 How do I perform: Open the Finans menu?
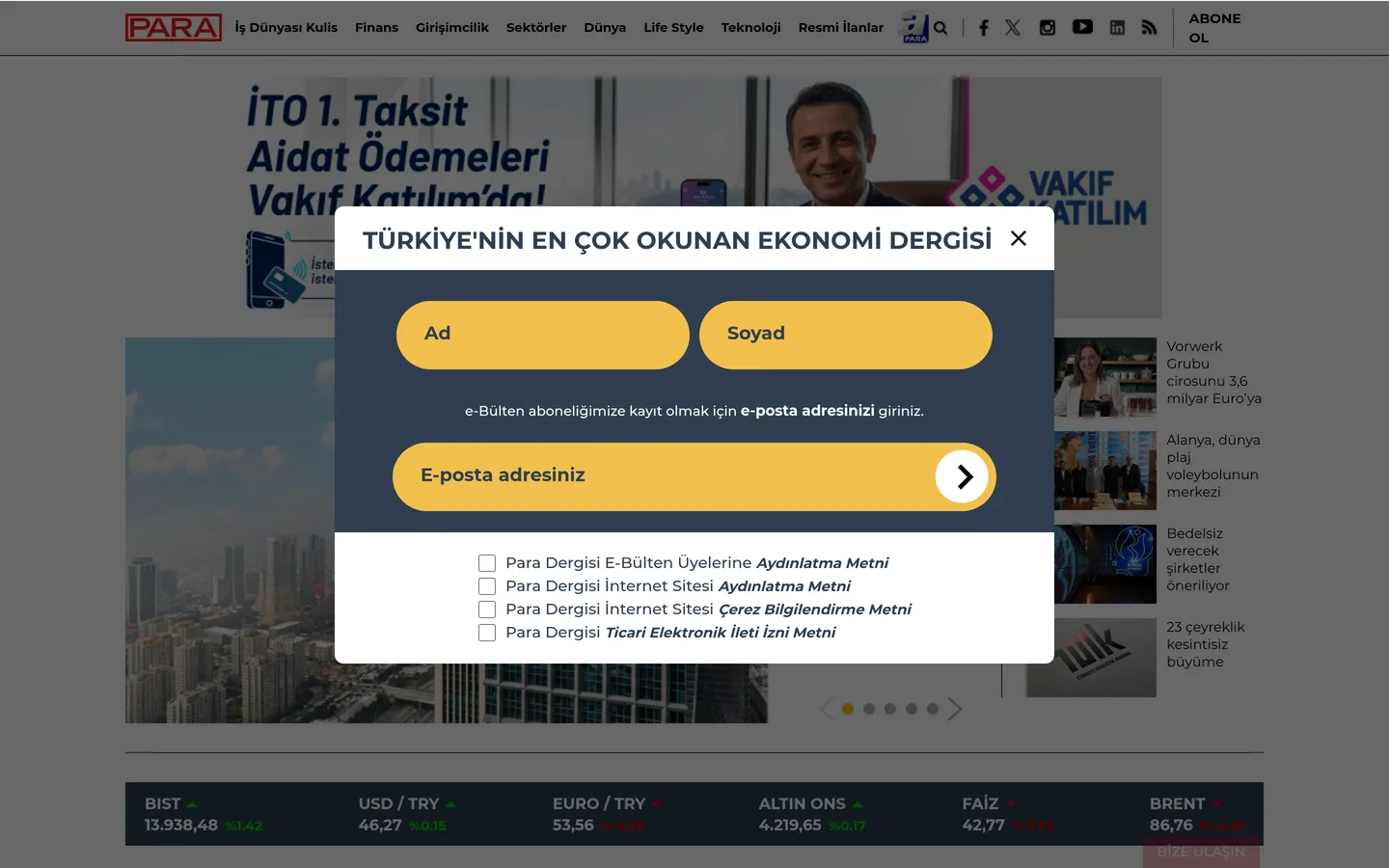[376, 28]
